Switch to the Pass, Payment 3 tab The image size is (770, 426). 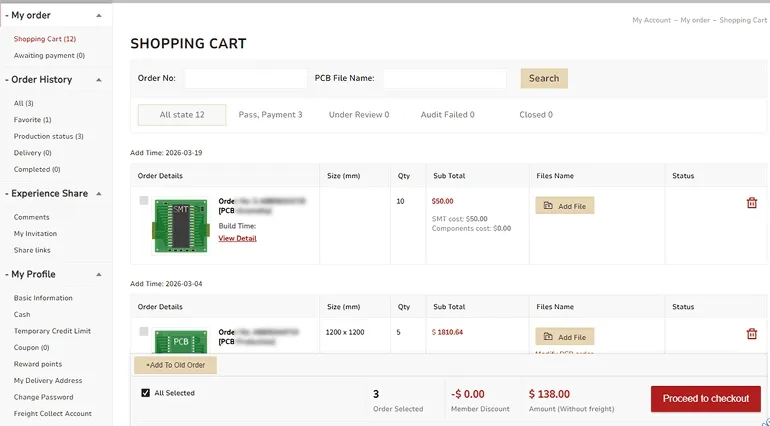click(270, 114)
